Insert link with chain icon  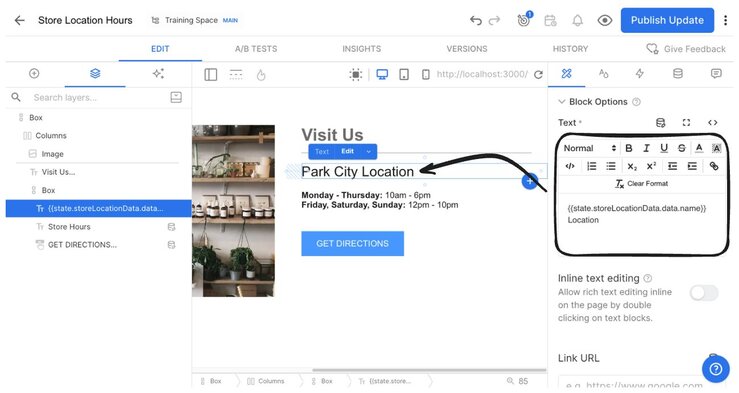pos(714,166)
